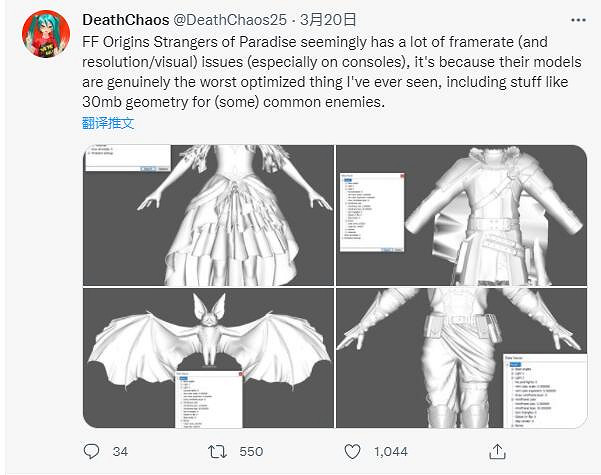601x475 pixels.
Task: Open the armored coat torso image
Action: point(461,215)
